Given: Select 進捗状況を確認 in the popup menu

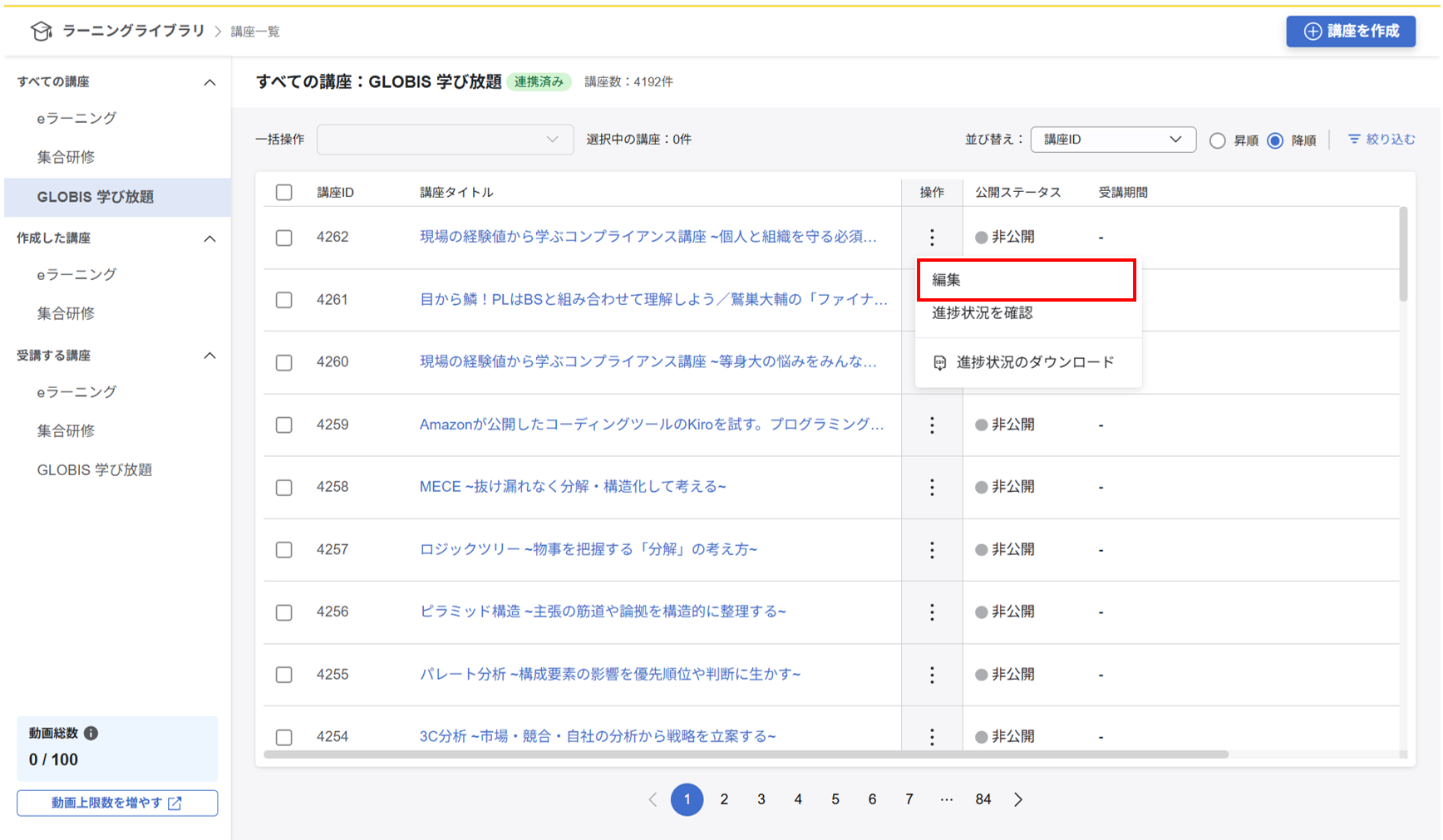Looking at the screenshot, I should pos(983,313).
